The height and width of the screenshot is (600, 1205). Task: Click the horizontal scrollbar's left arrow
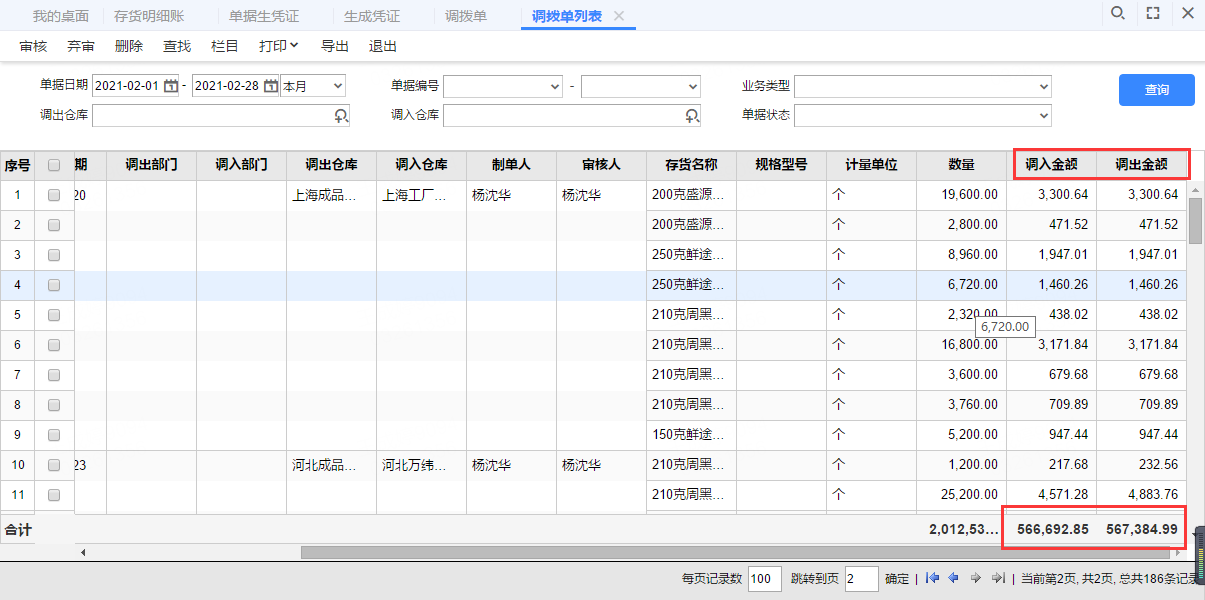[83, 552]
